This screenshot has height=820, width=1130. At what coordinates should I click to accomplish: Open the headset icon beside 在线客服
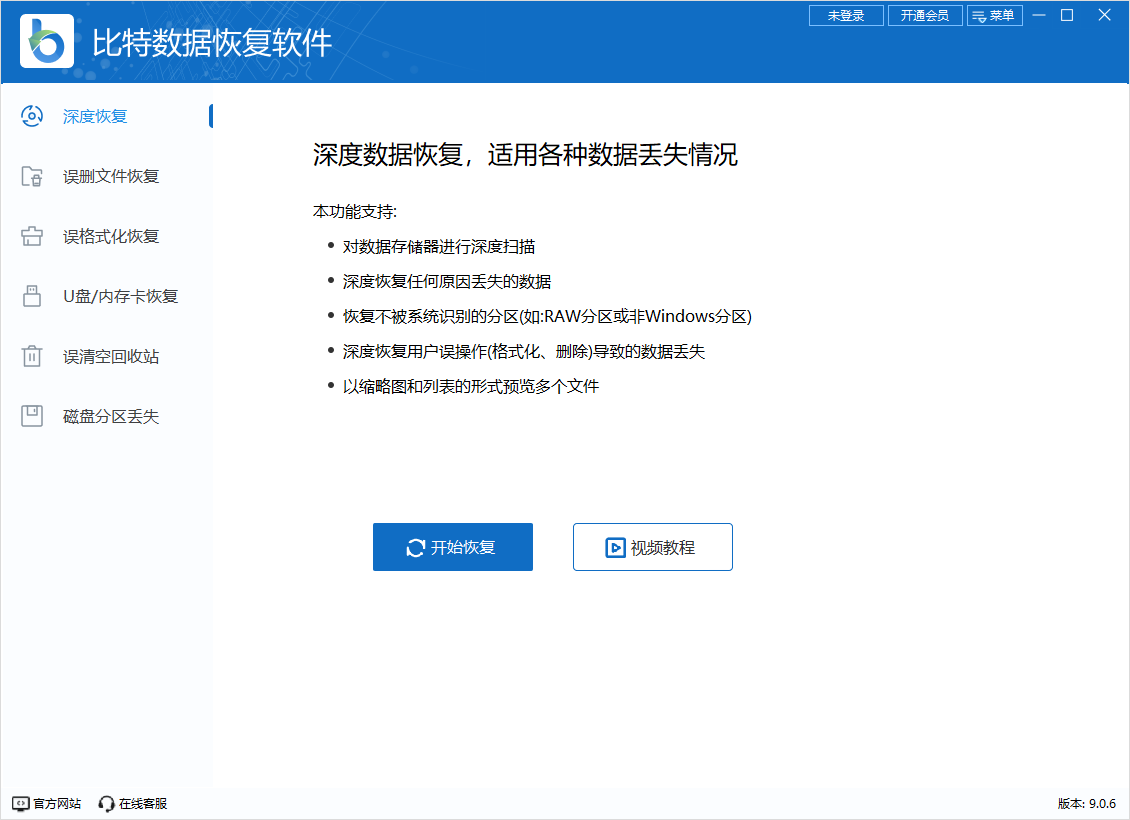pos(105,803)
